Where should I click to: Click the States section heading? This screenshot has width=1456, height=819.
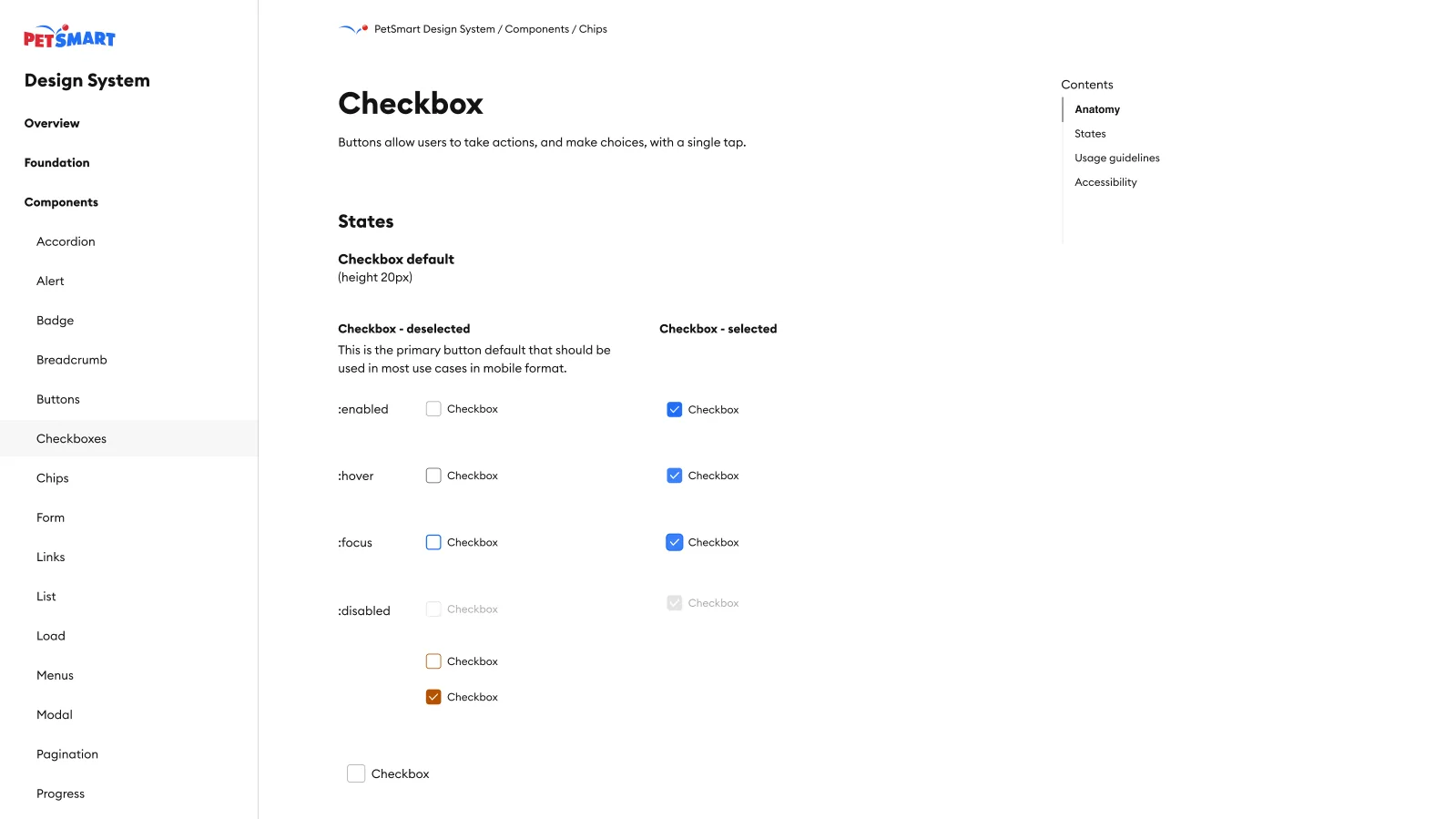pyautogui.click(x=366, y=221)
